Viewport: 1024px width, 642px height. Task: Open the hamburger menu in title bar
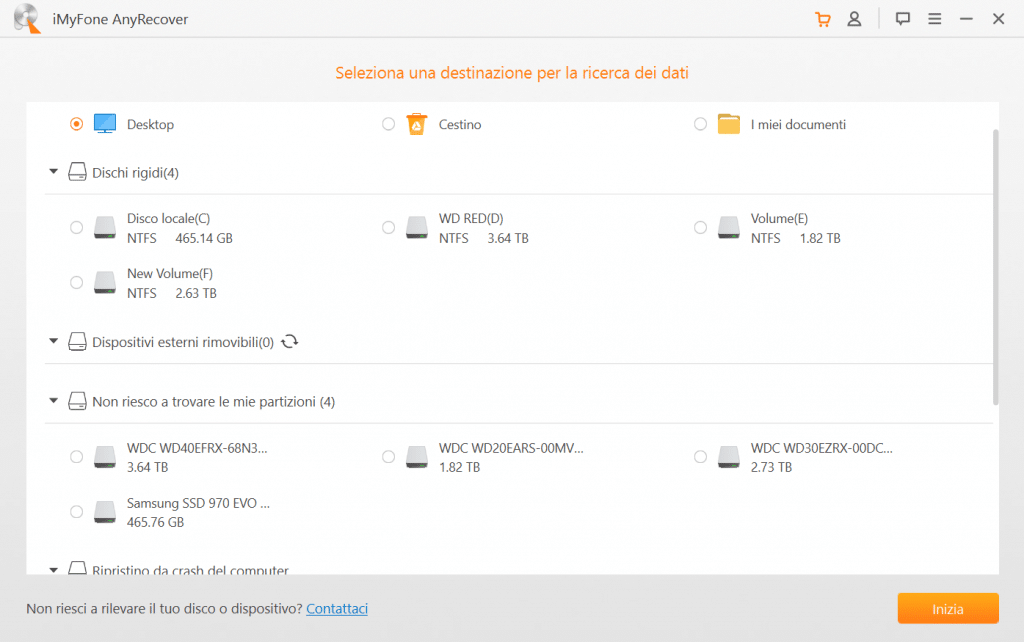tap(935, 19)
